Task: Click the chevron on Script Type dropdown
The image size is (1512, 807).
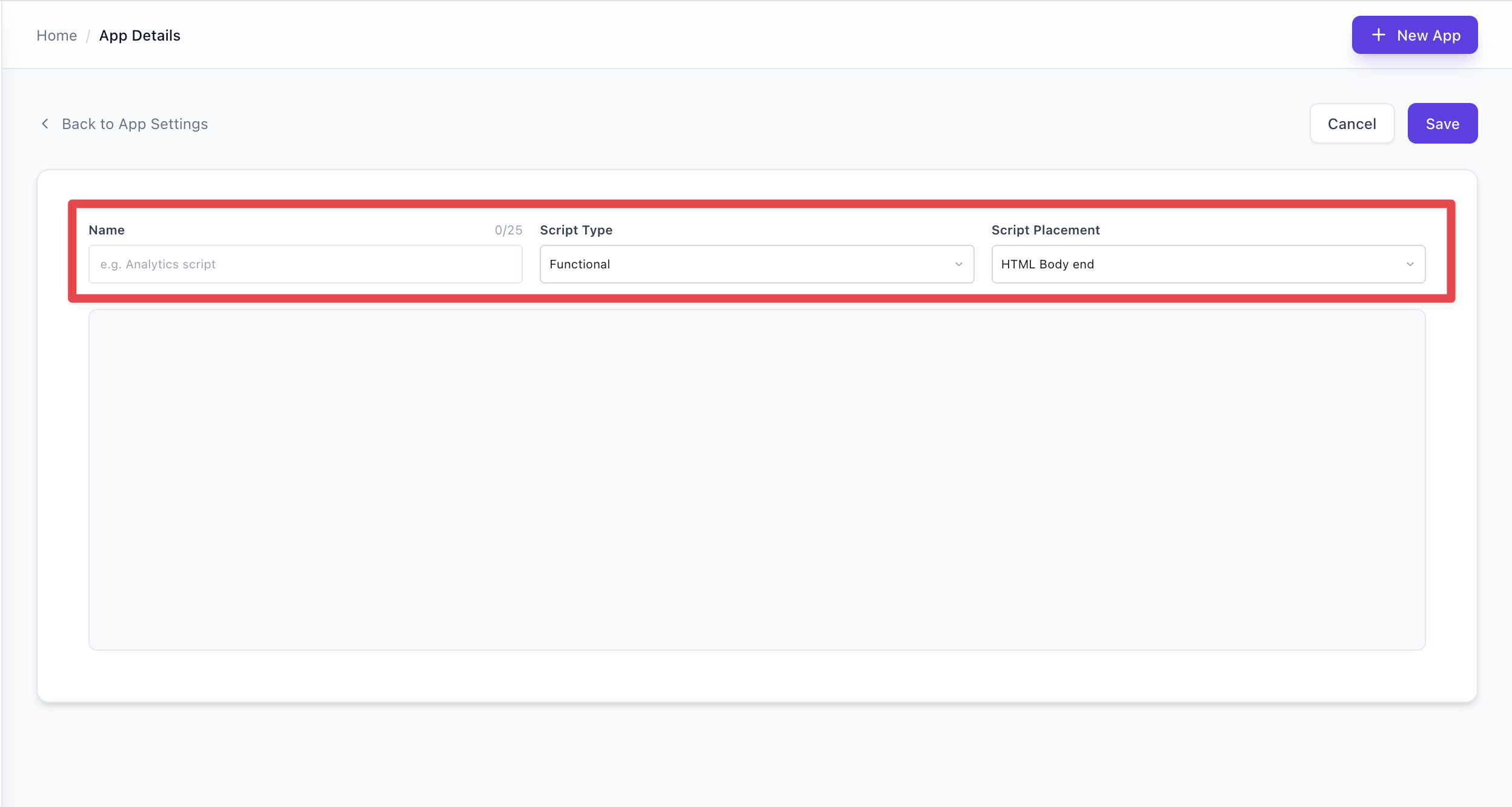Action: tap(958, 264)
